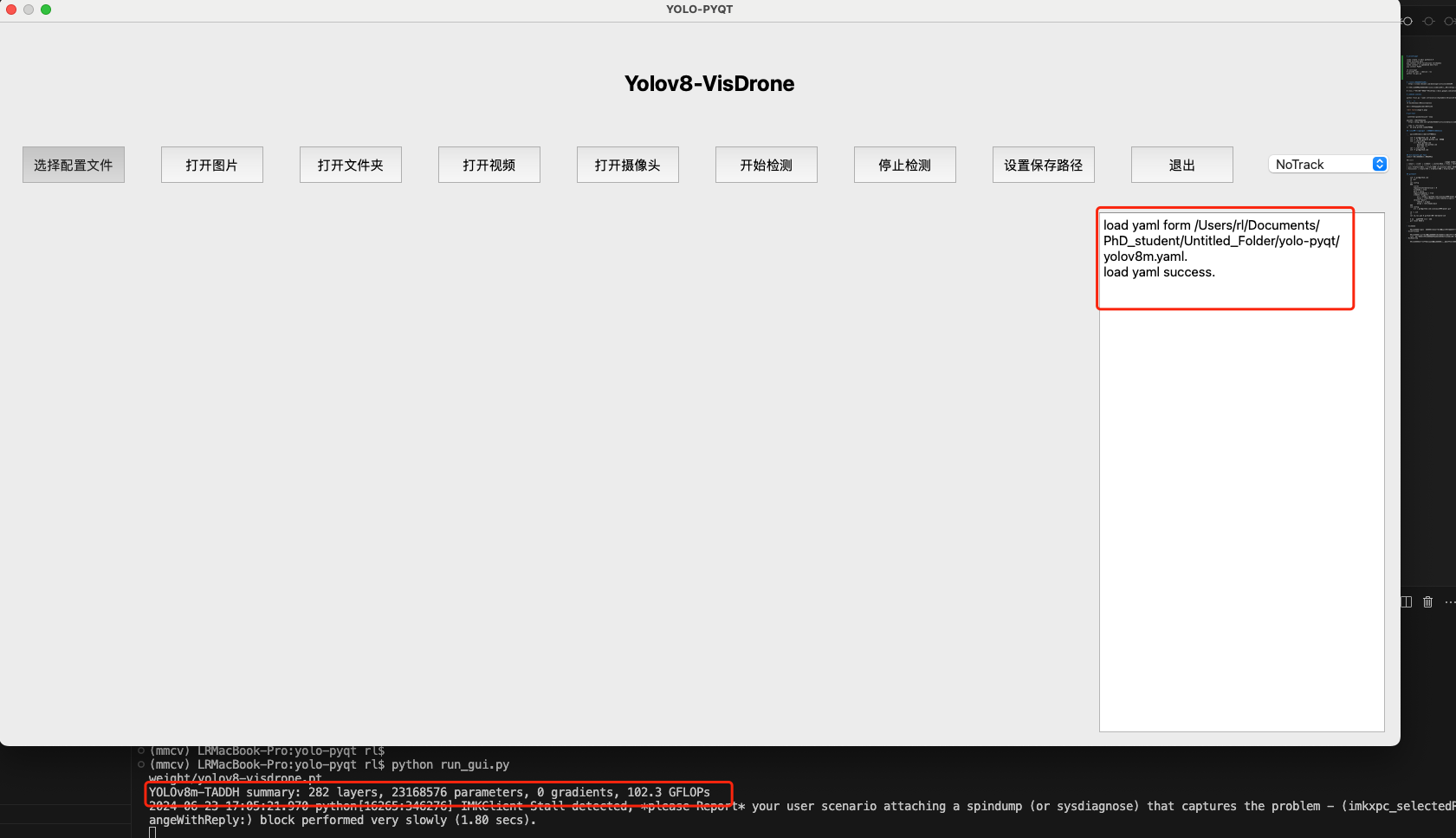1456x838 pixels.
Task: Click the split terminal icon in VS Code
Action: 1407,602
